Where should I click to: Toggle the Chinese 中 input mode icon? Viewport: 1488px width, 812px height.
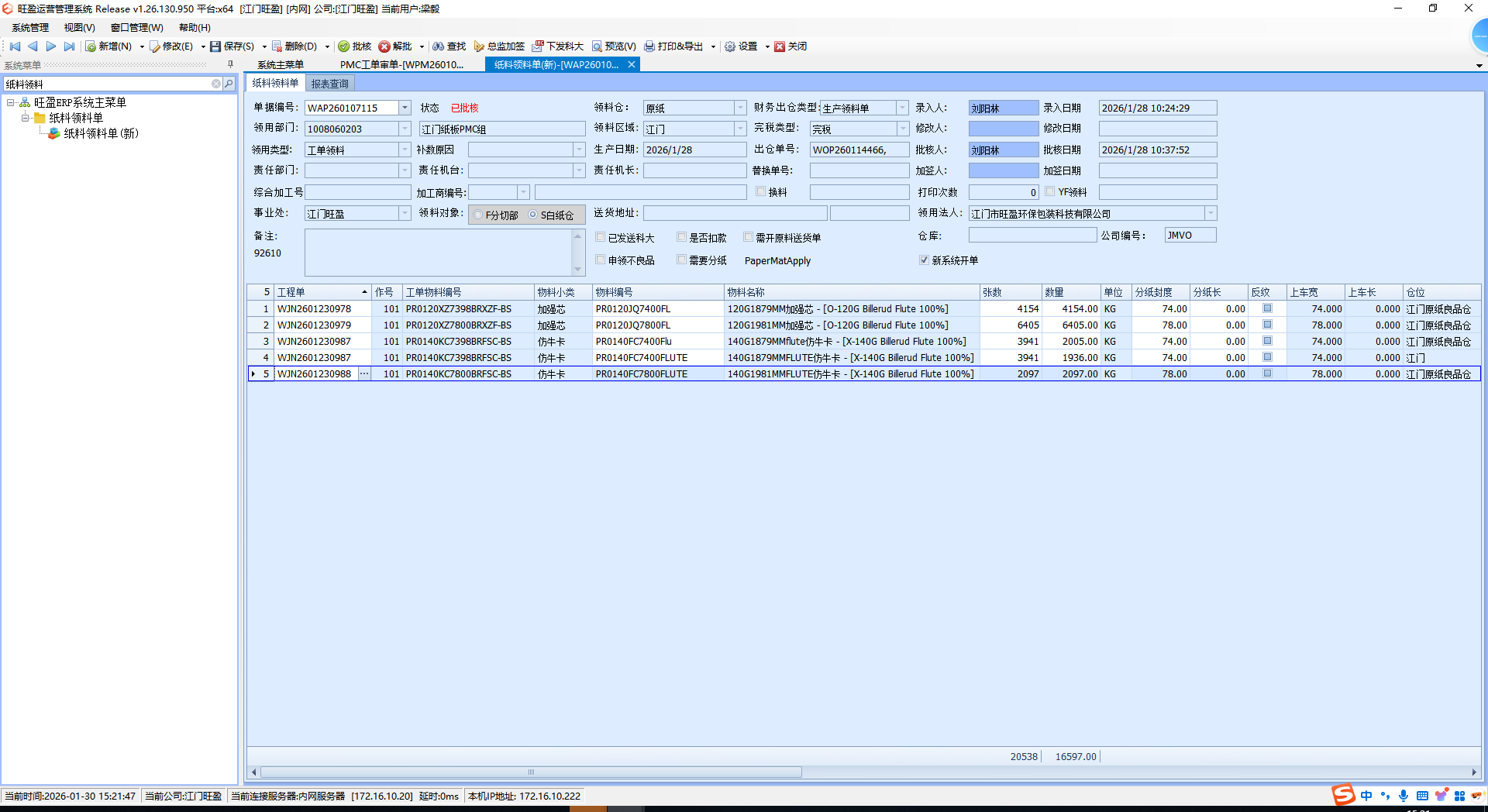pyautogui.click(x=1366, y=796)
